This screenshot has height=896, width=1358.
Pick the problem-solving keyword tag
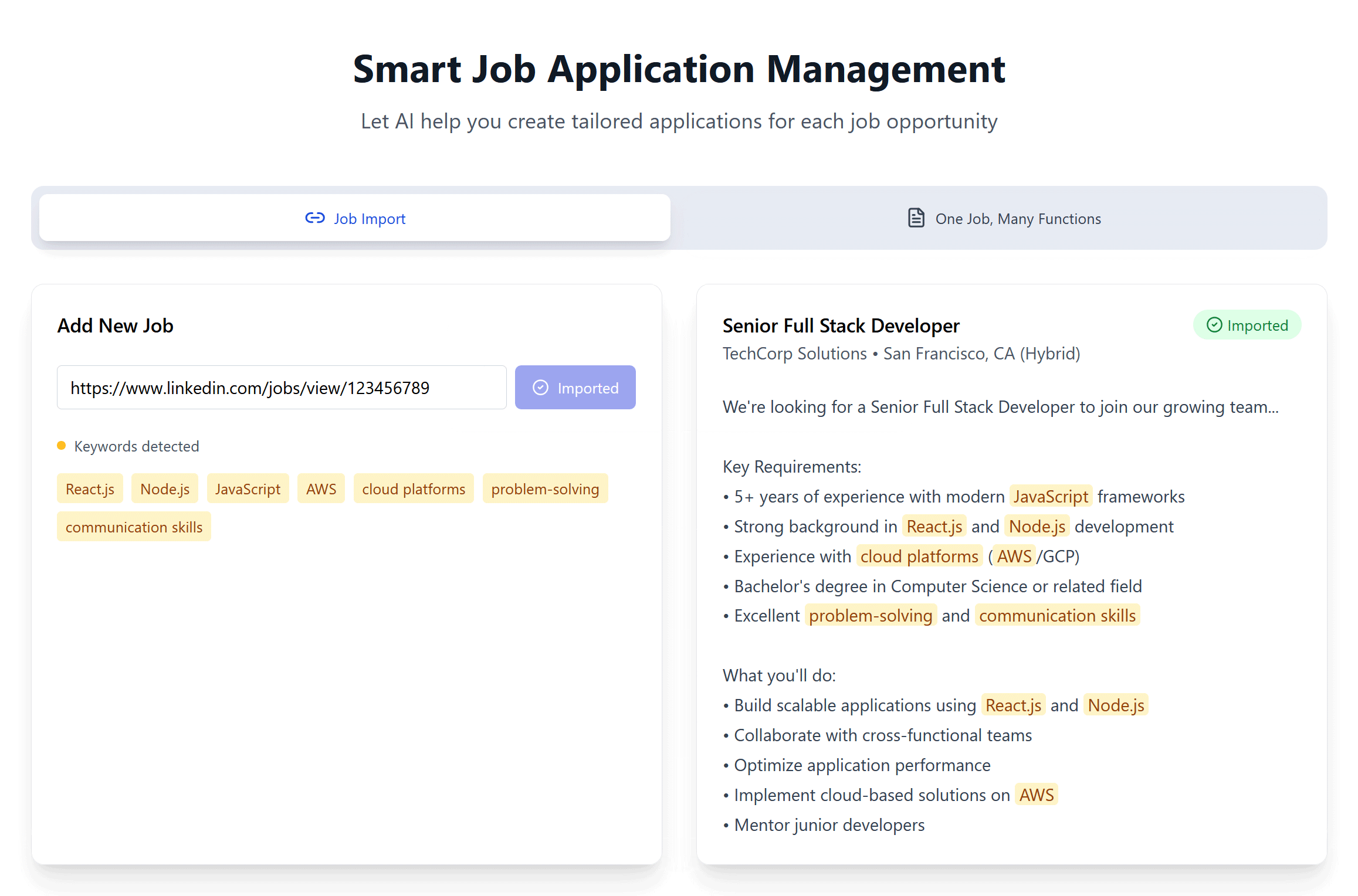coord(545,488)
